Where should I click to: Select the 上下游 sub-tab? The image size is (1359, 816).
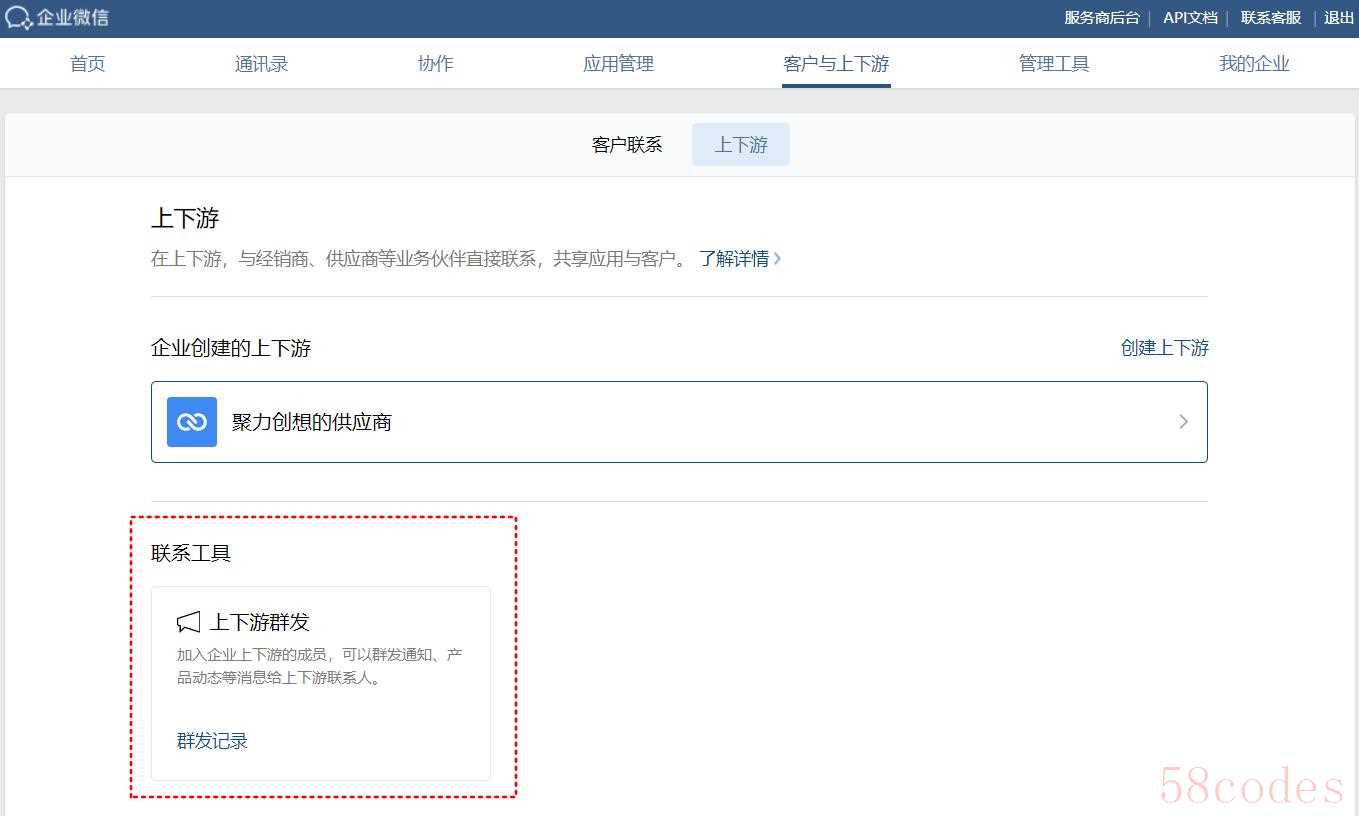pos(741,145)
